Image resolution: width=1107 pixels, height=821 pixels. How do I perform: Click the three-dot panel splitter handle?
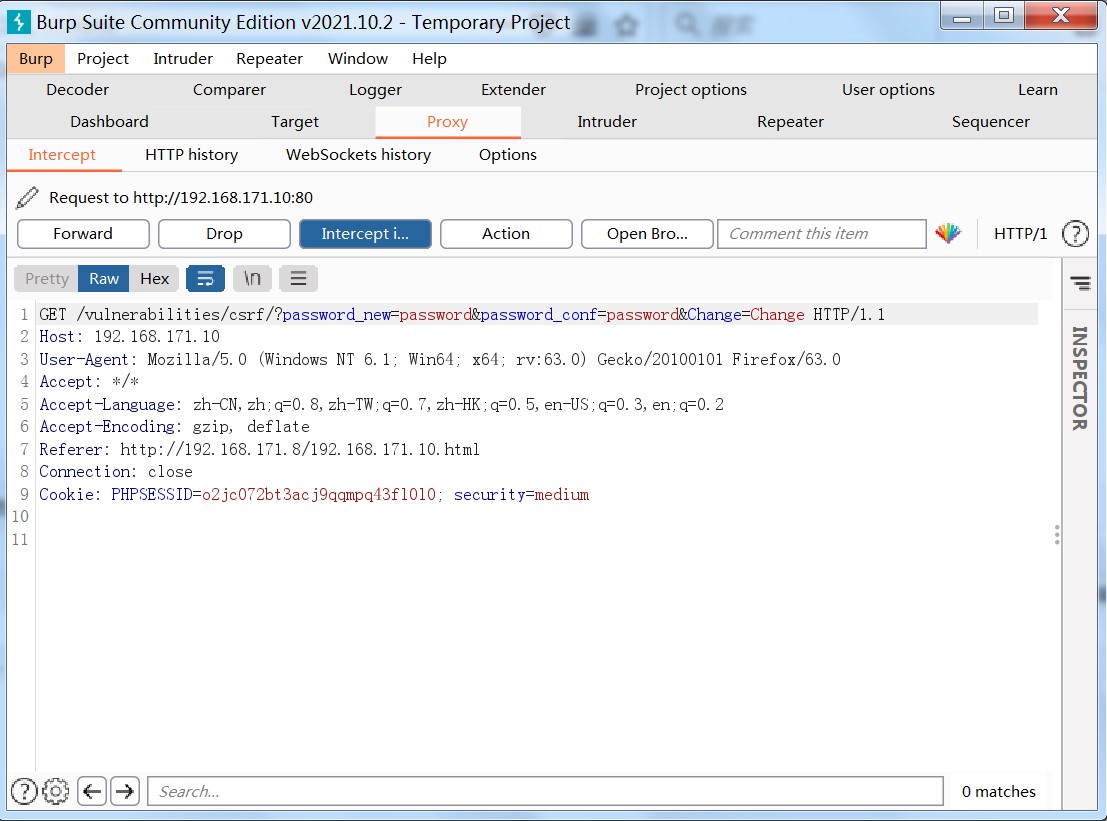[x=1057, y=534]
